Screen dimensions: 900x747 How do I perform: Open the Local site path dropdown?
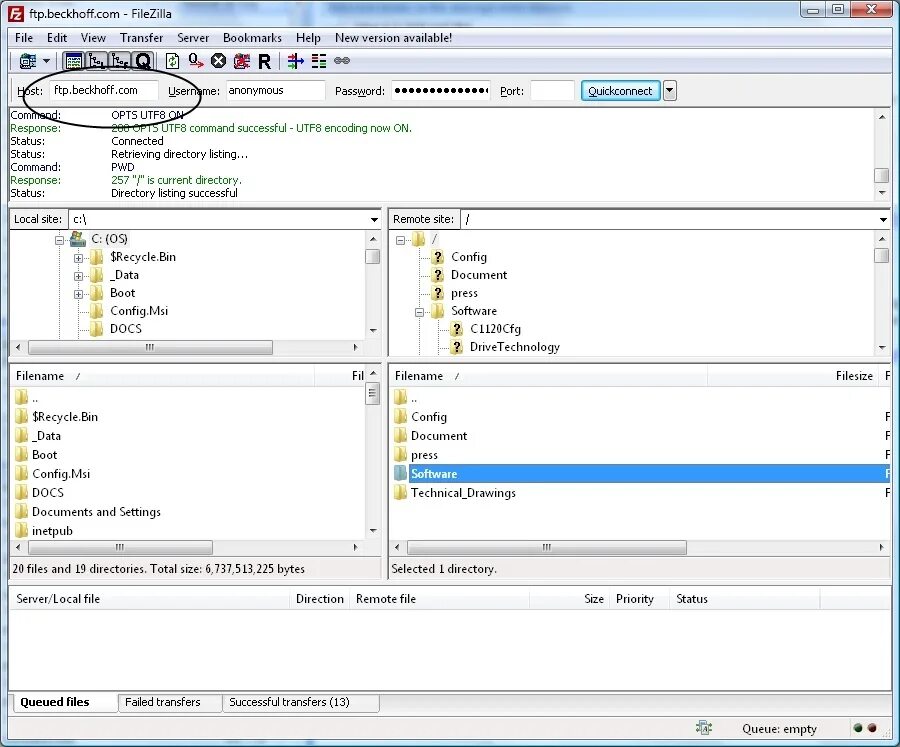pyautogui.click(x=374, y=219)
